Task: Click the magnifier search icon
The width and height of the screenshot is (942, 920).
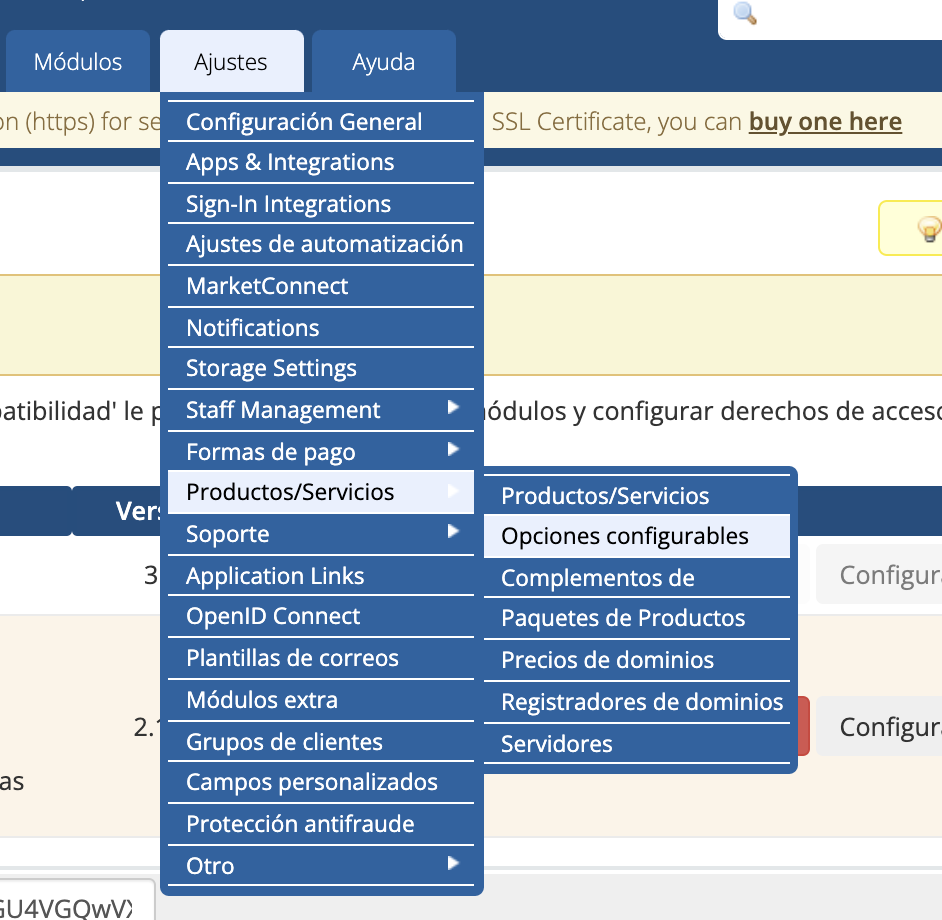Action: pyautogui.click(x=745, y=13)
